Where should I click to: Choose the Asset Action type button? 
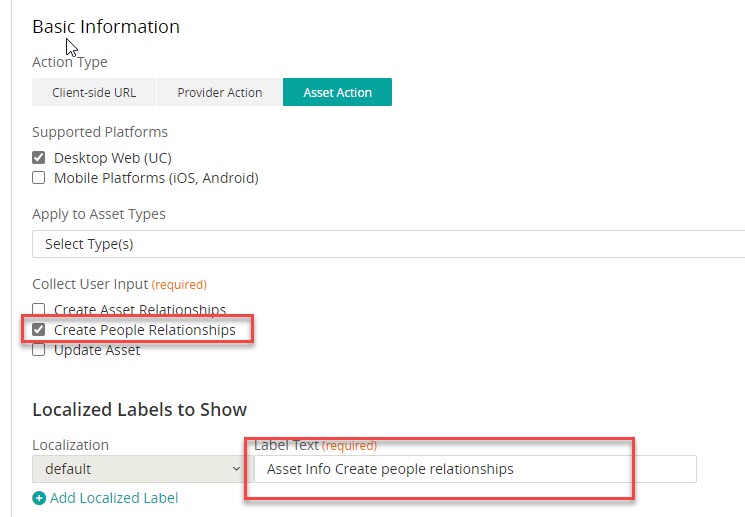pos(337,92)
